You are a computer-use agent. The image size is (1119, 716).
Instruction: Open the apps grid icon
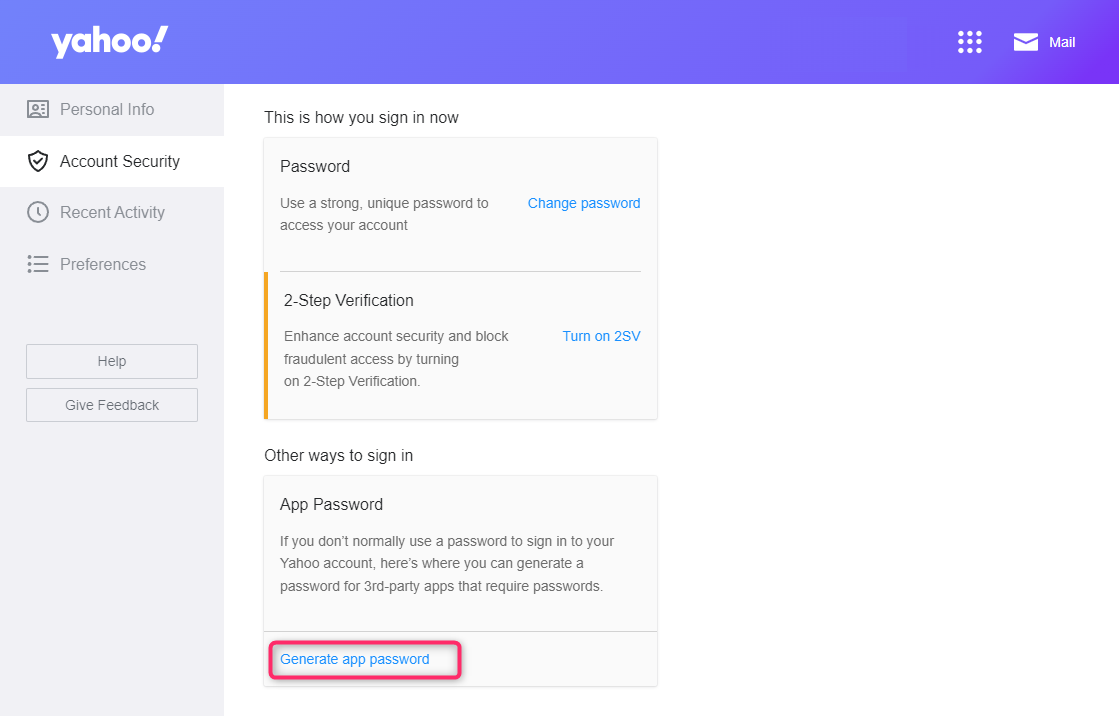click(969, 42)
